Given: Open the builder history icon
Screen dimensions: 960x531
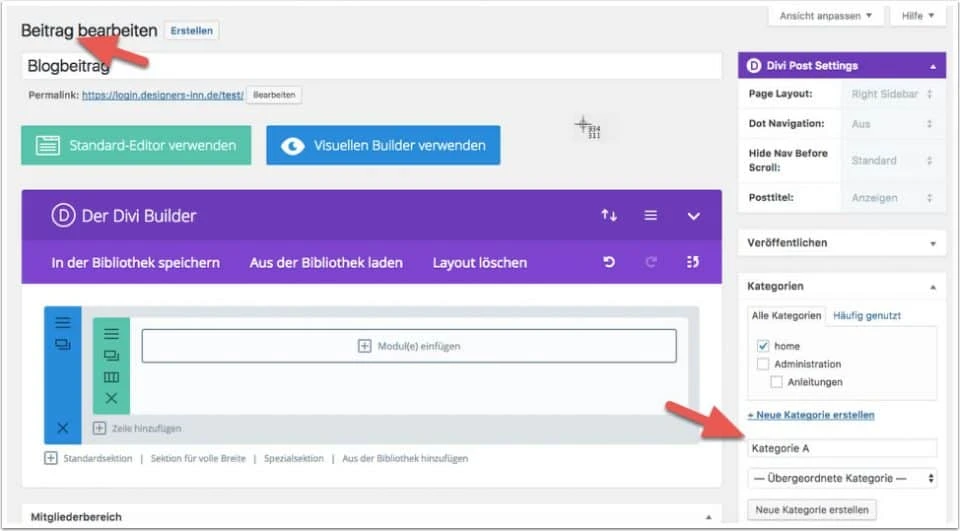Looking at the screenshot, I should point(692,262).
